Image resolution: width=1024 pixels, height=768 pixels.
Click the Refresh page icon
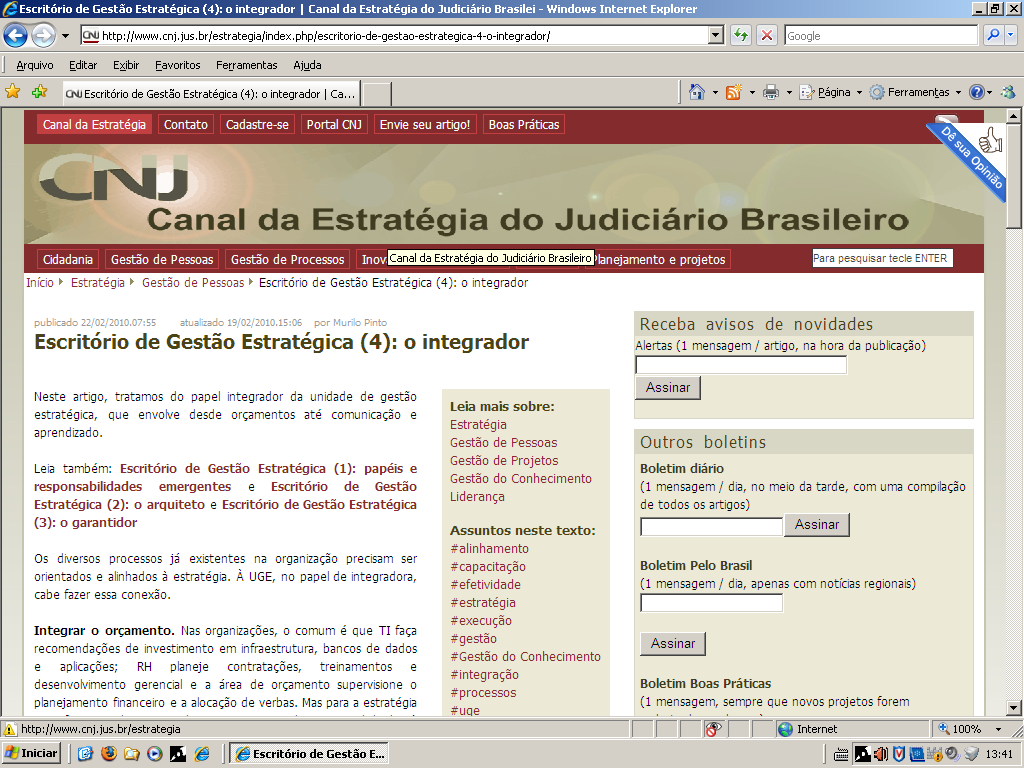[x=741, y=36]
